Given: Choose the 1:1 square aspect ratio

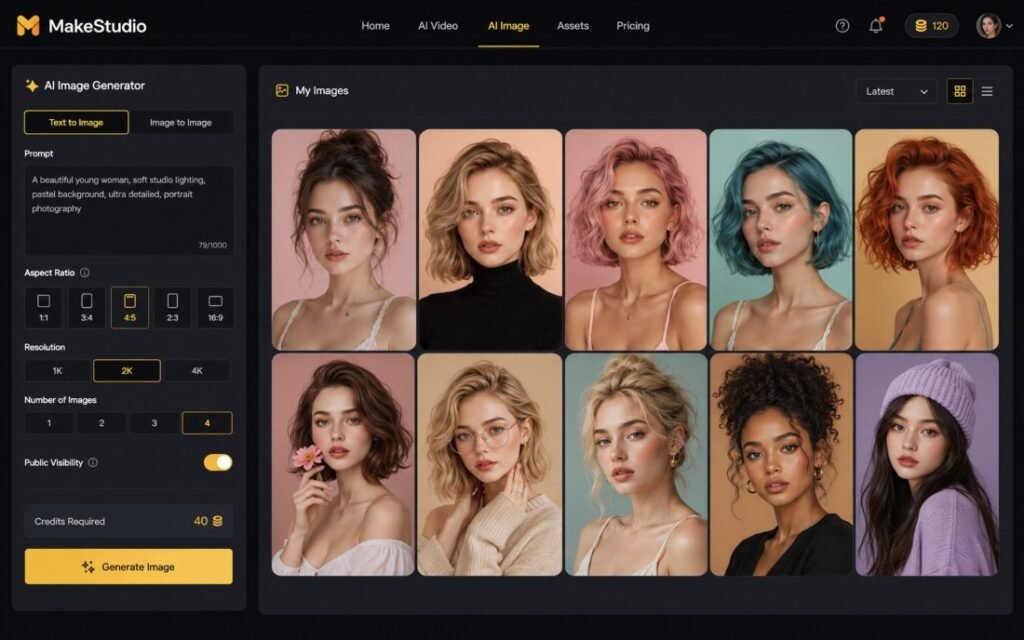Looking at the screenshot, I should coord(43,307).
